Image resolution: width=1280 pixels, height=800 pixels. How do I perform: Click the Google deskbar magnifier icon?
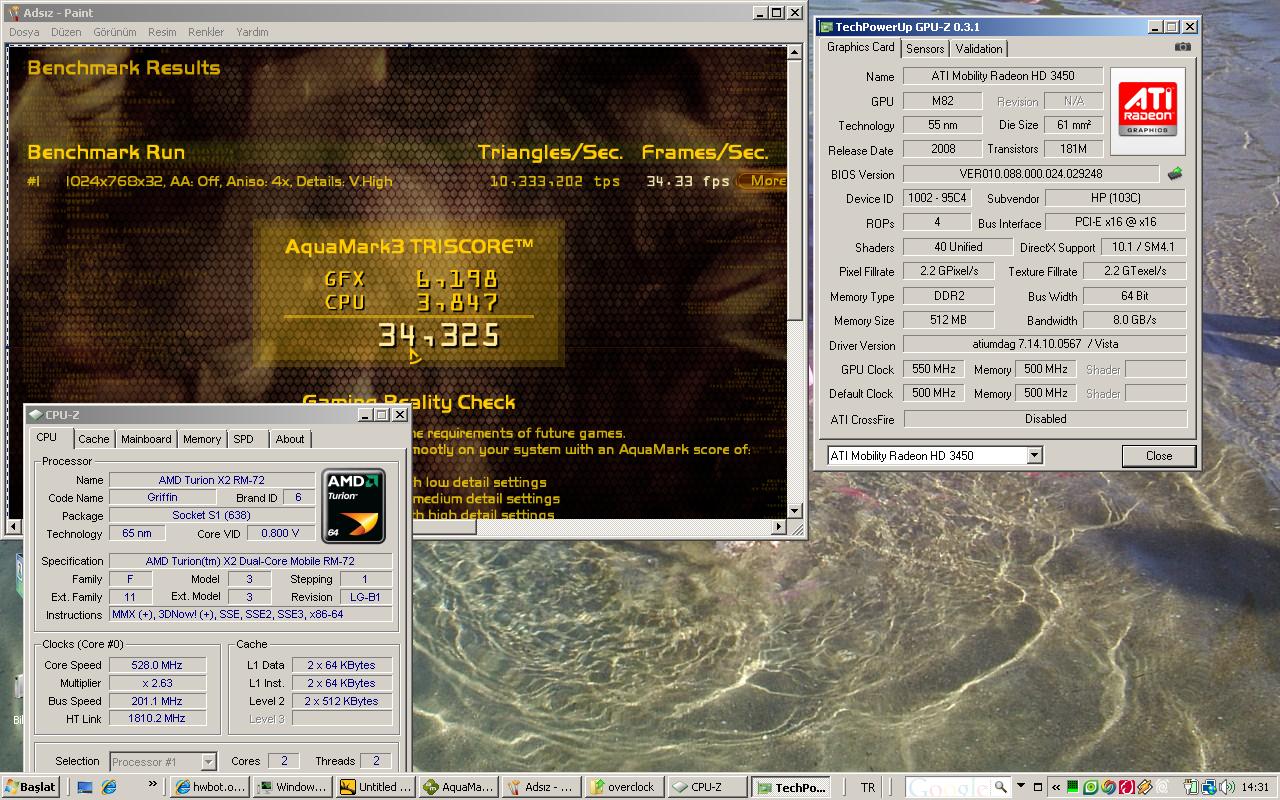click(x=1001, y=787)
